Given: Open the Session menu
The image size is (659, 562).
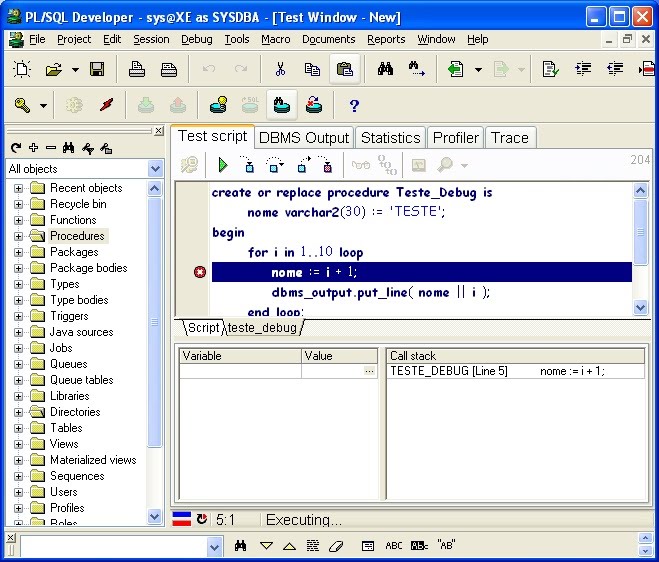Looking at the screenshot, I should [x=151, y=40].
